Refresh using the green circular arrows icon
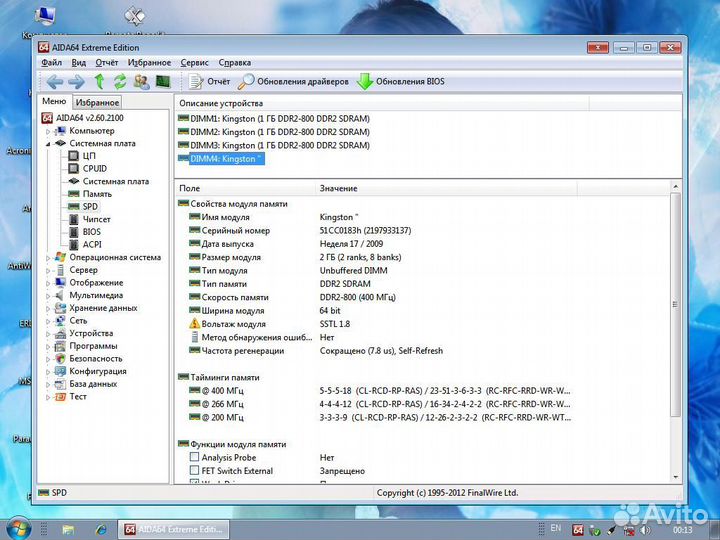720x540 pixels. (120, 82)
